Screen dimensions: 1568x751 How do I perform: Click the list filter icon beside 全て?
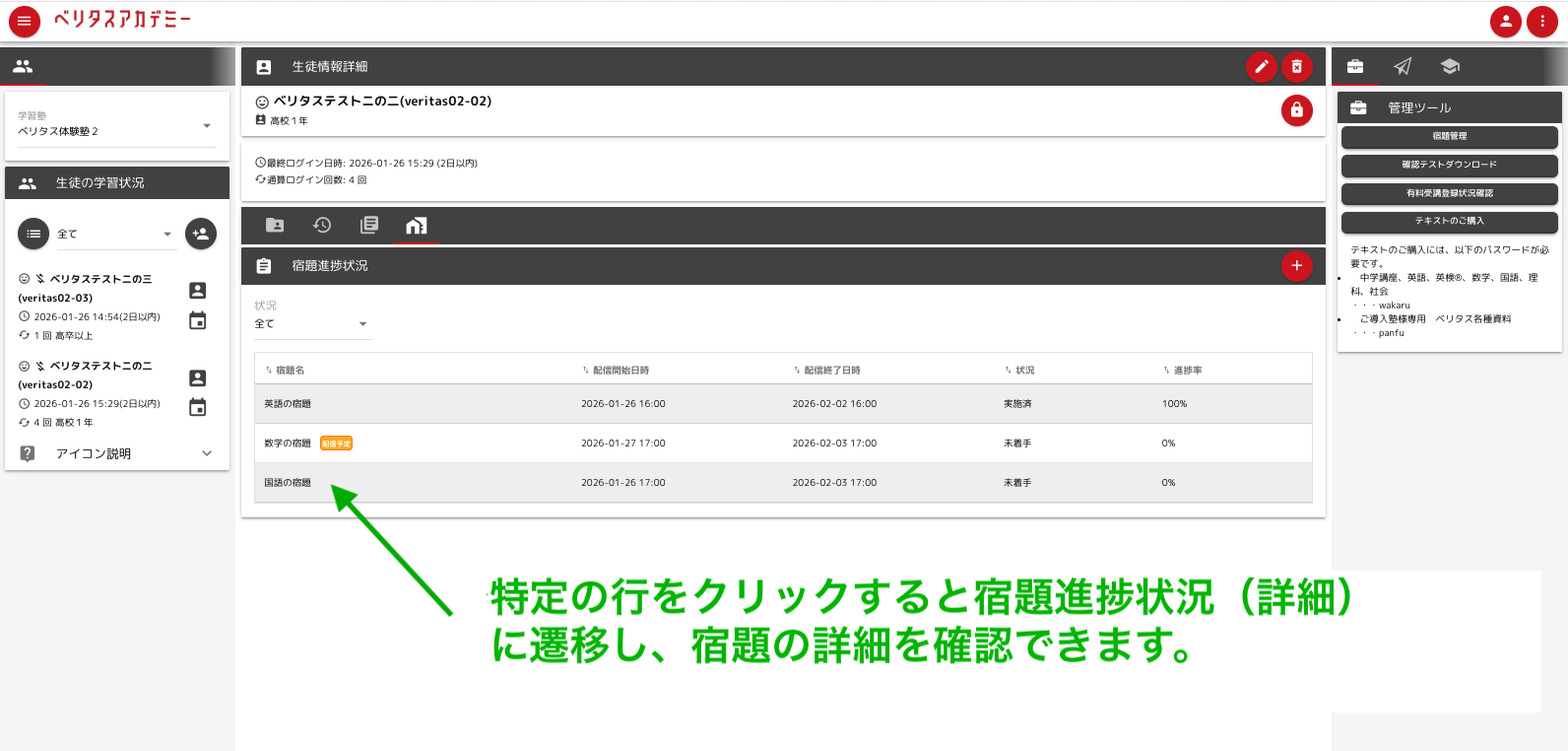click(33, 234)
